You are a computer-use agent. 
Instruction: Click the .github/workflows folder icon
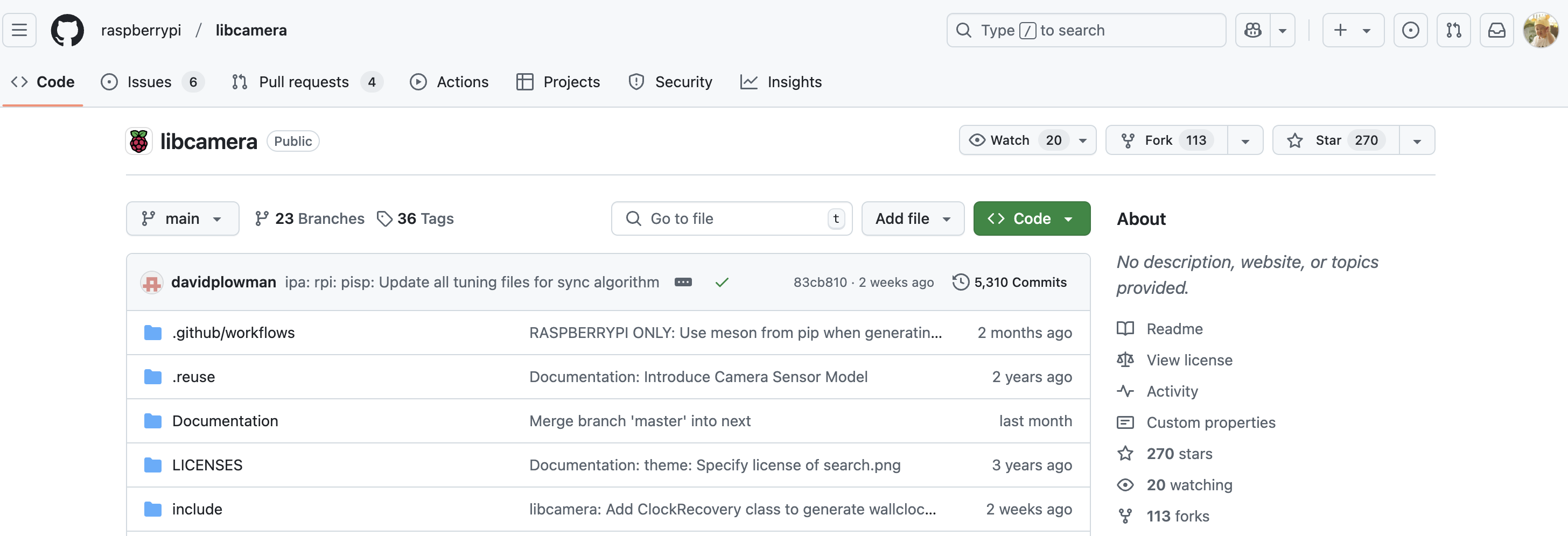tap(153, 333)
